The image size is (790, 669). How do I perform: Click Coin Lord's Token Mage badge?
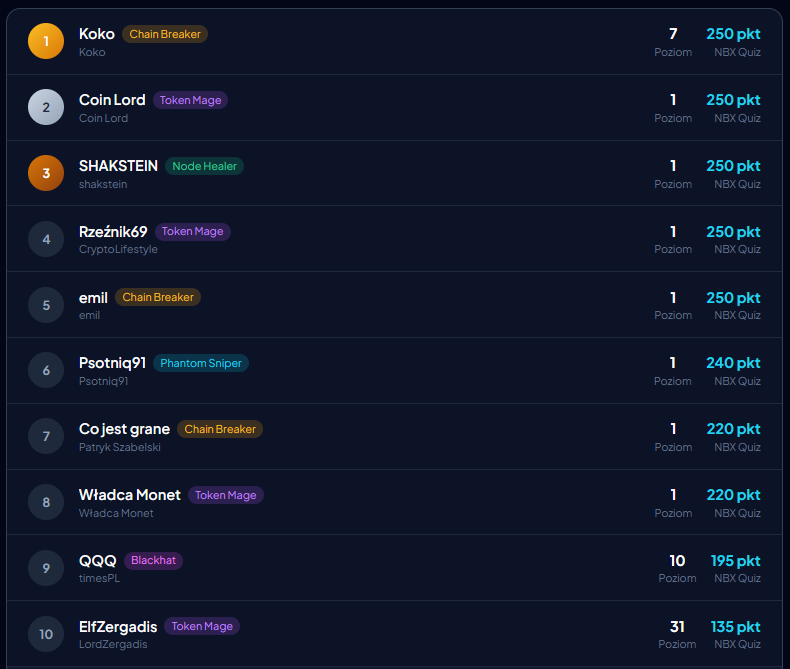tap(190, 100)
